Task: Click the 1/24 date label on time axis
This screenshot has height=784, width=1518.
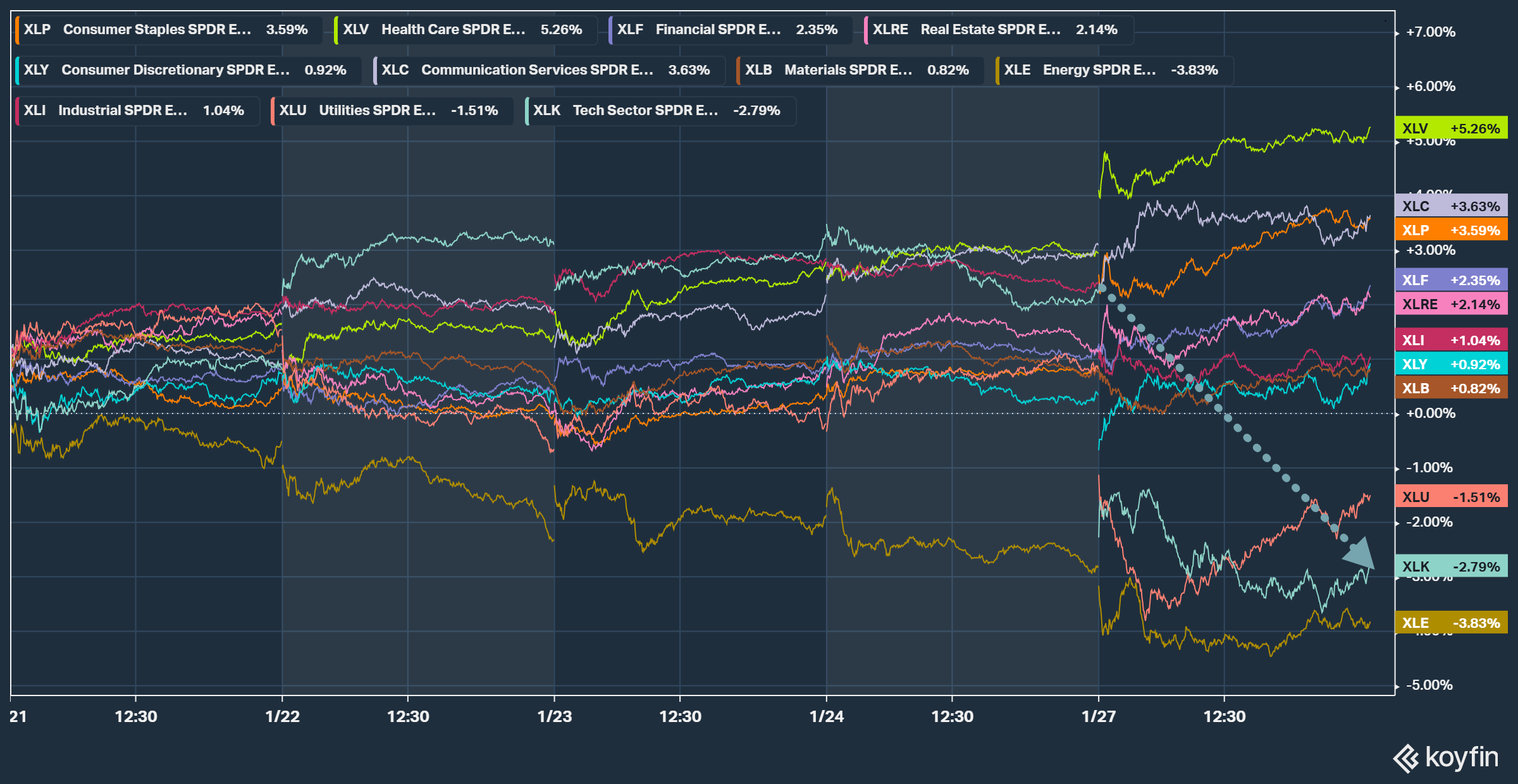Action: pos(827,716)
